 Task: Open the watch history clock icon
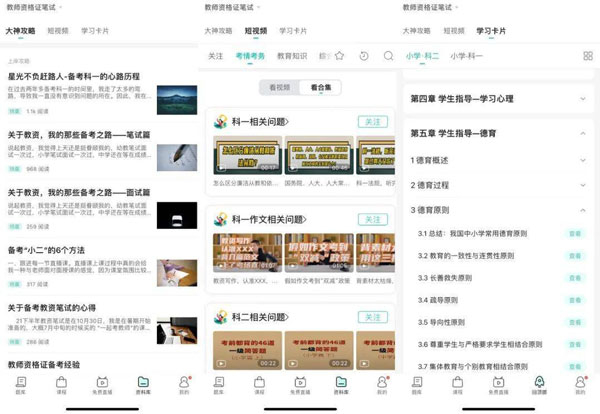tap(364, 56)
